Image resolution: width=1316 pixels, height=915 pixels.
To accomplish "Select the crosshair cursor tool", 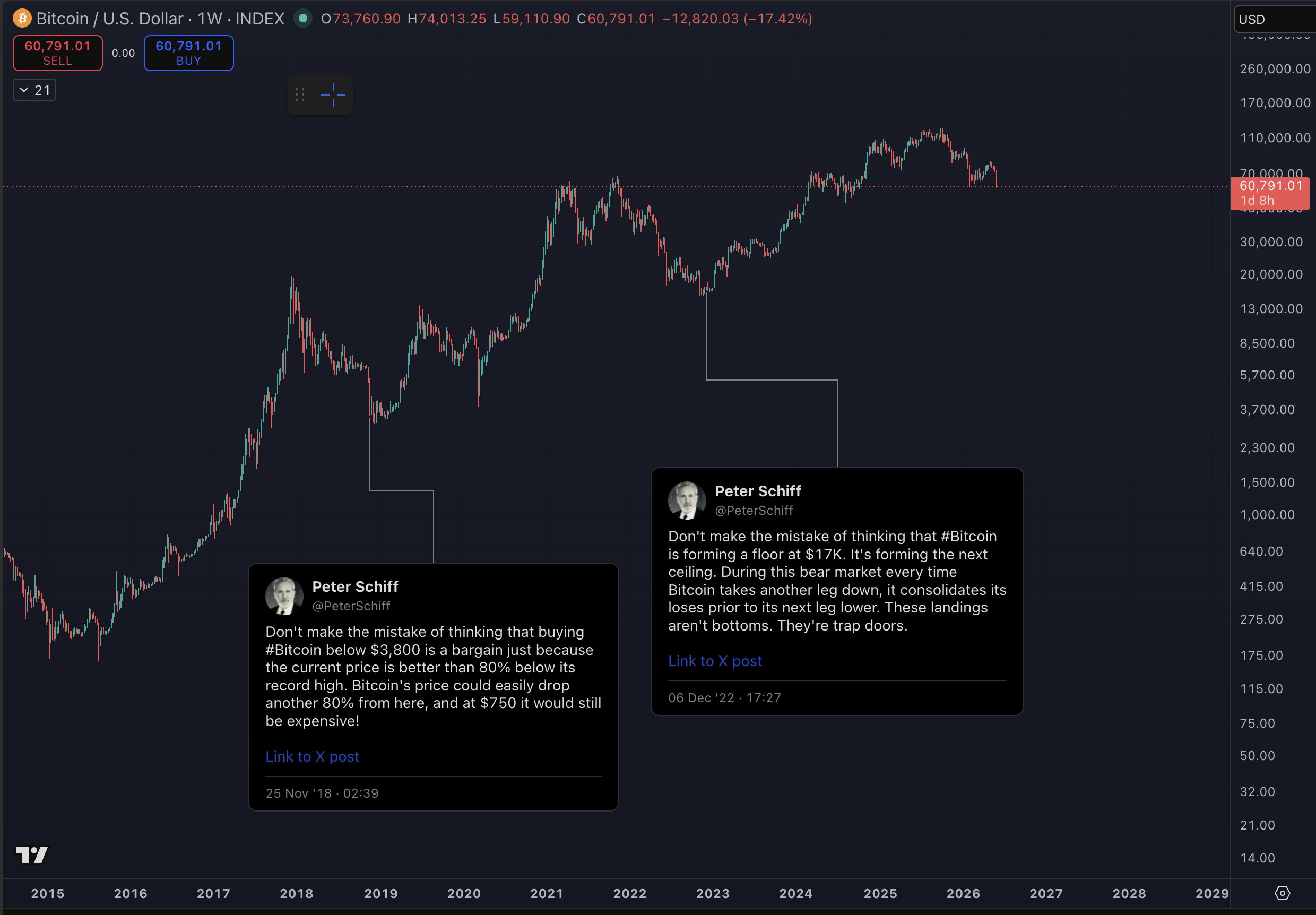I will [x=333, y=94].
